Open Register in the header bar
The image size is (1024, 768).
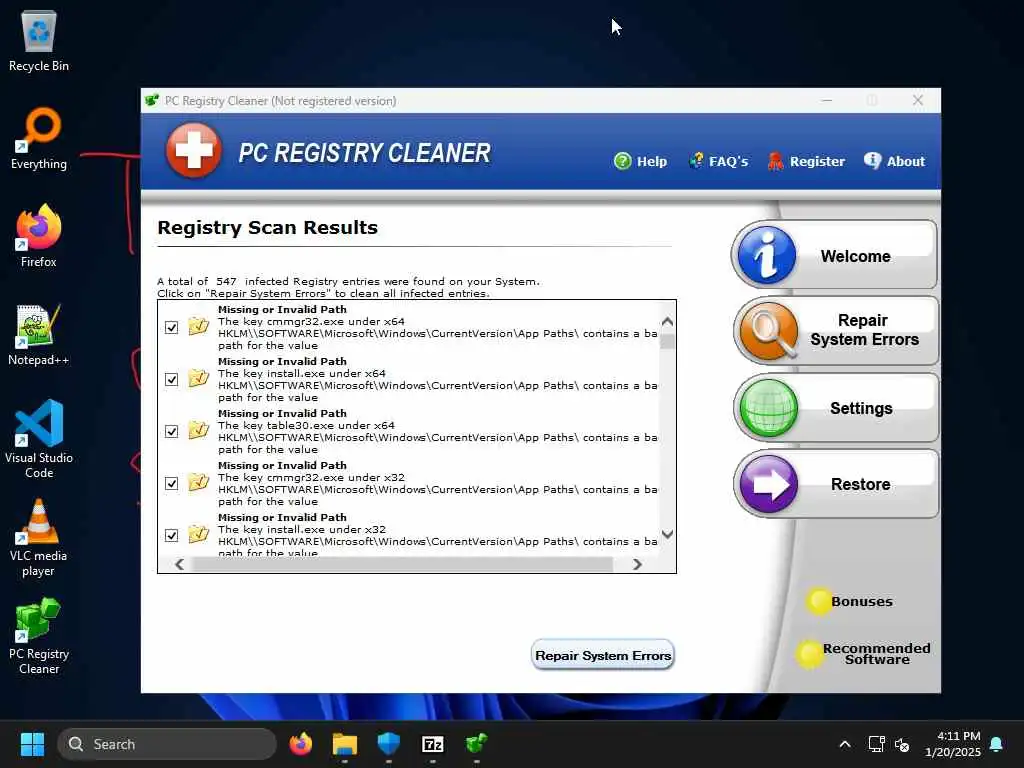click(806, 161)
